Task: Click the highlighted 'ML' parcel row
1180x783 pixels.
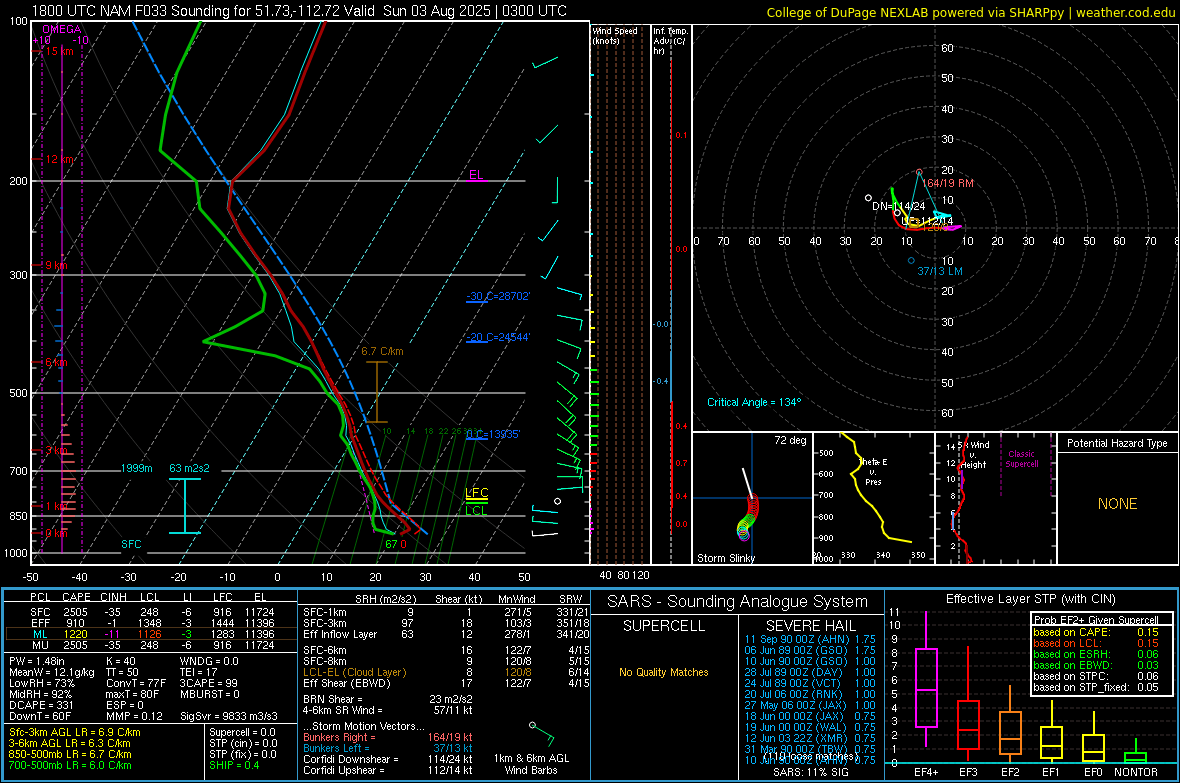Action: 150,635
